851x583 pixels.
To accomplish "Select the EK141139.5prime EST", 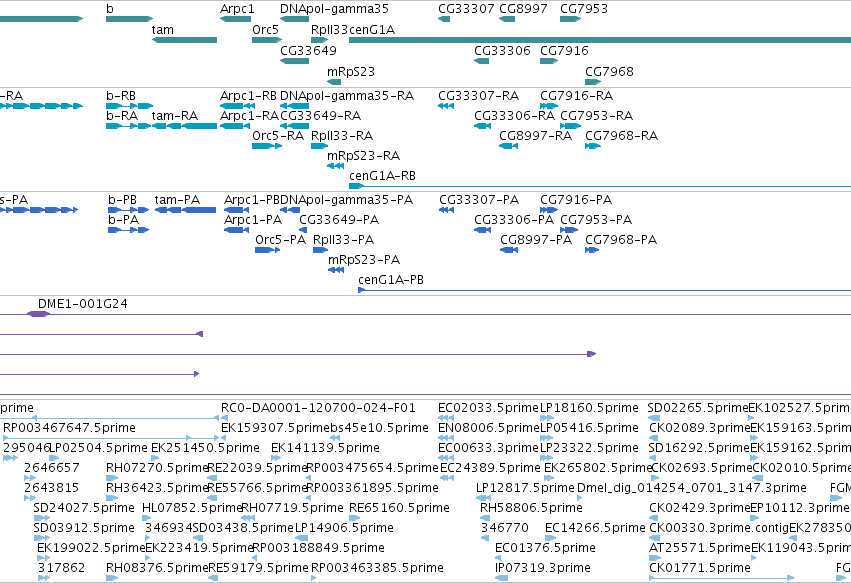I will click(x=276, y=458).
